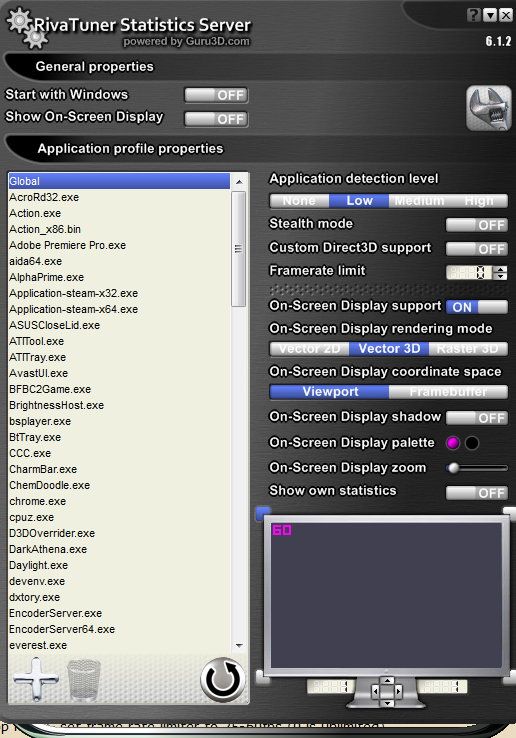Click the blue top-left corner anchor of preview
Screen dimensions: 516x738
click(x=263, y=513)
